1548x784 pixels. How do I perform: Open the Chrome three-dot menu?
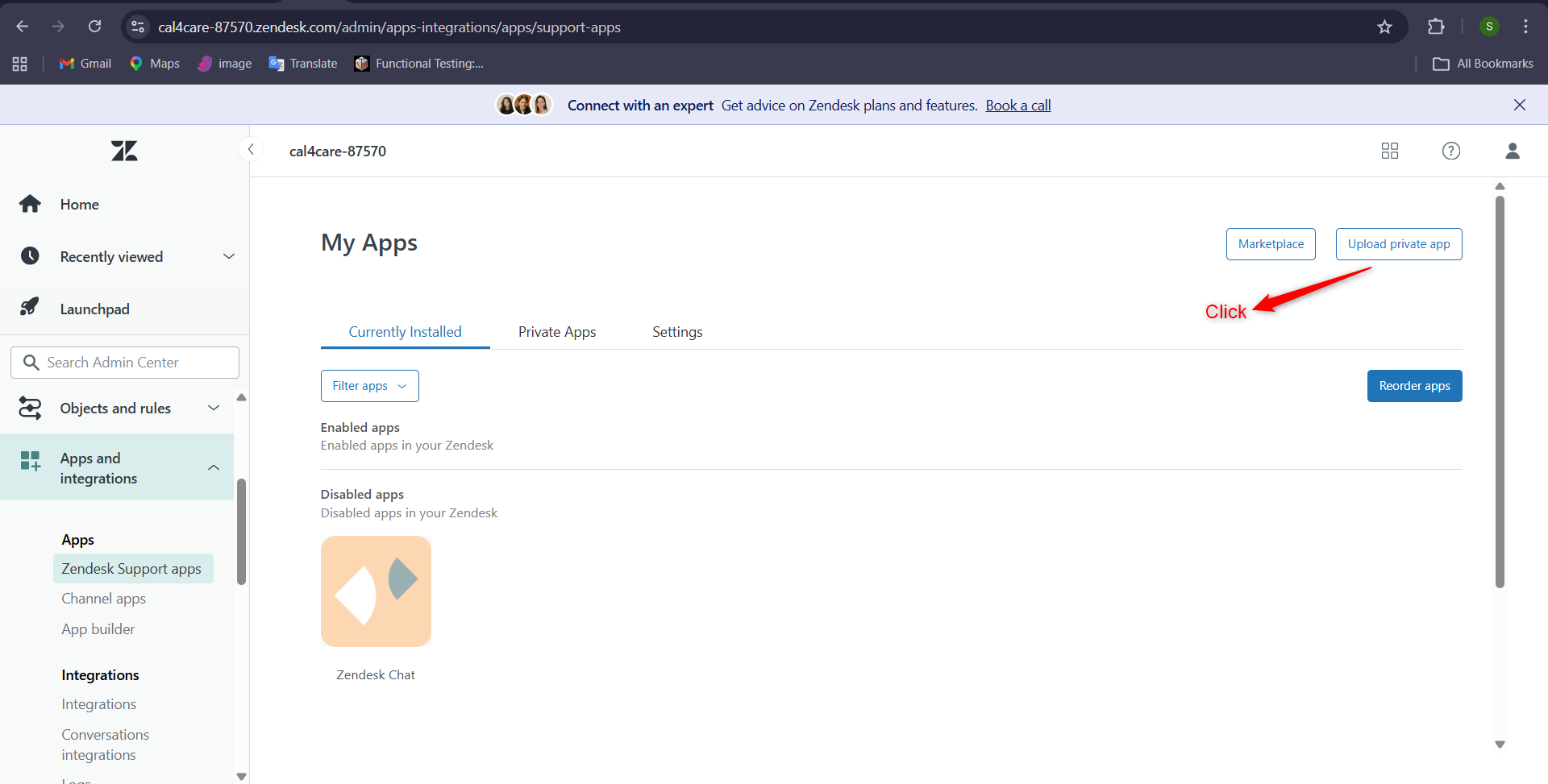point(1525,27)
